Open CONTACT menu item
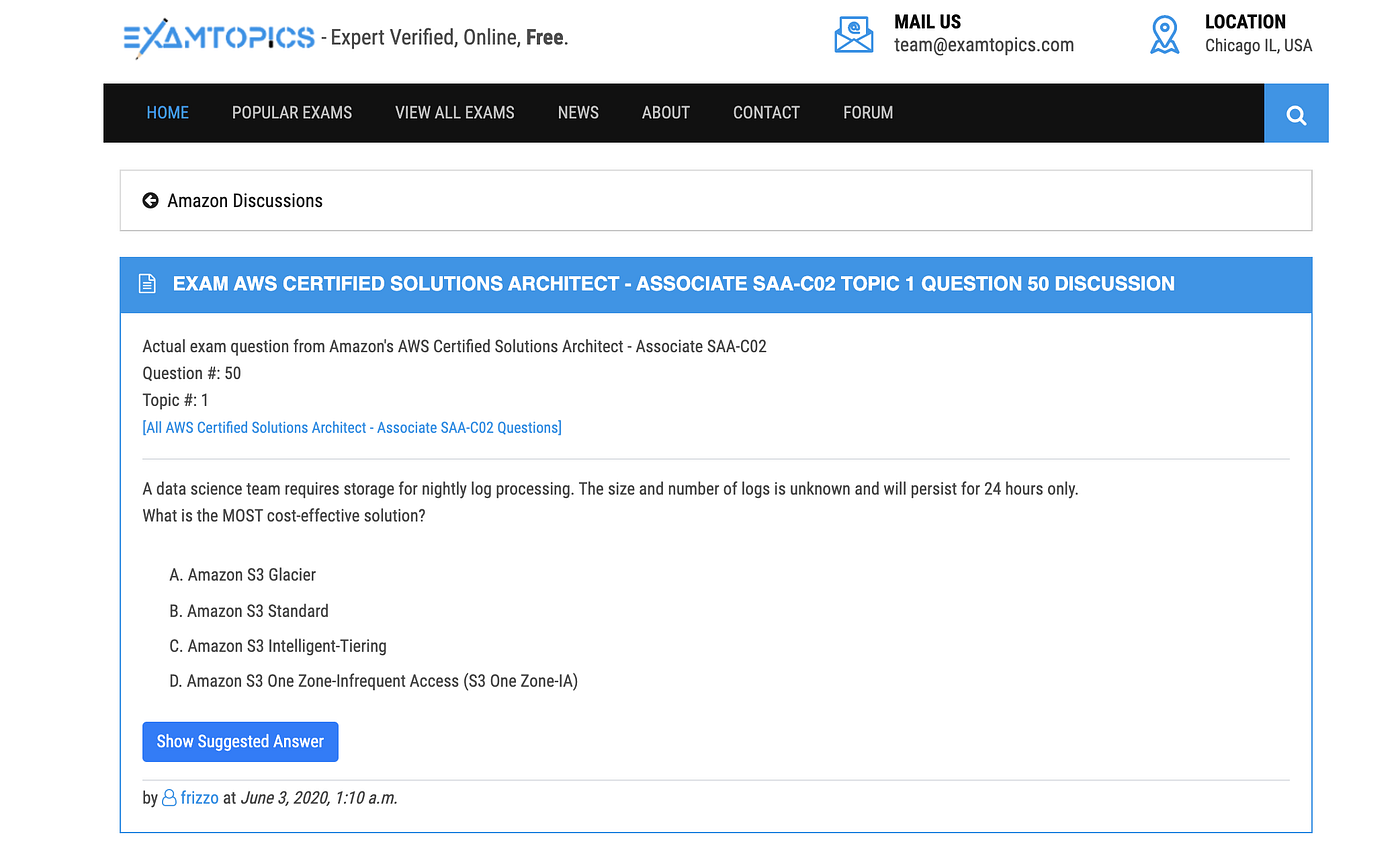This screenshot has height=863, width=1400. point(766,113)
